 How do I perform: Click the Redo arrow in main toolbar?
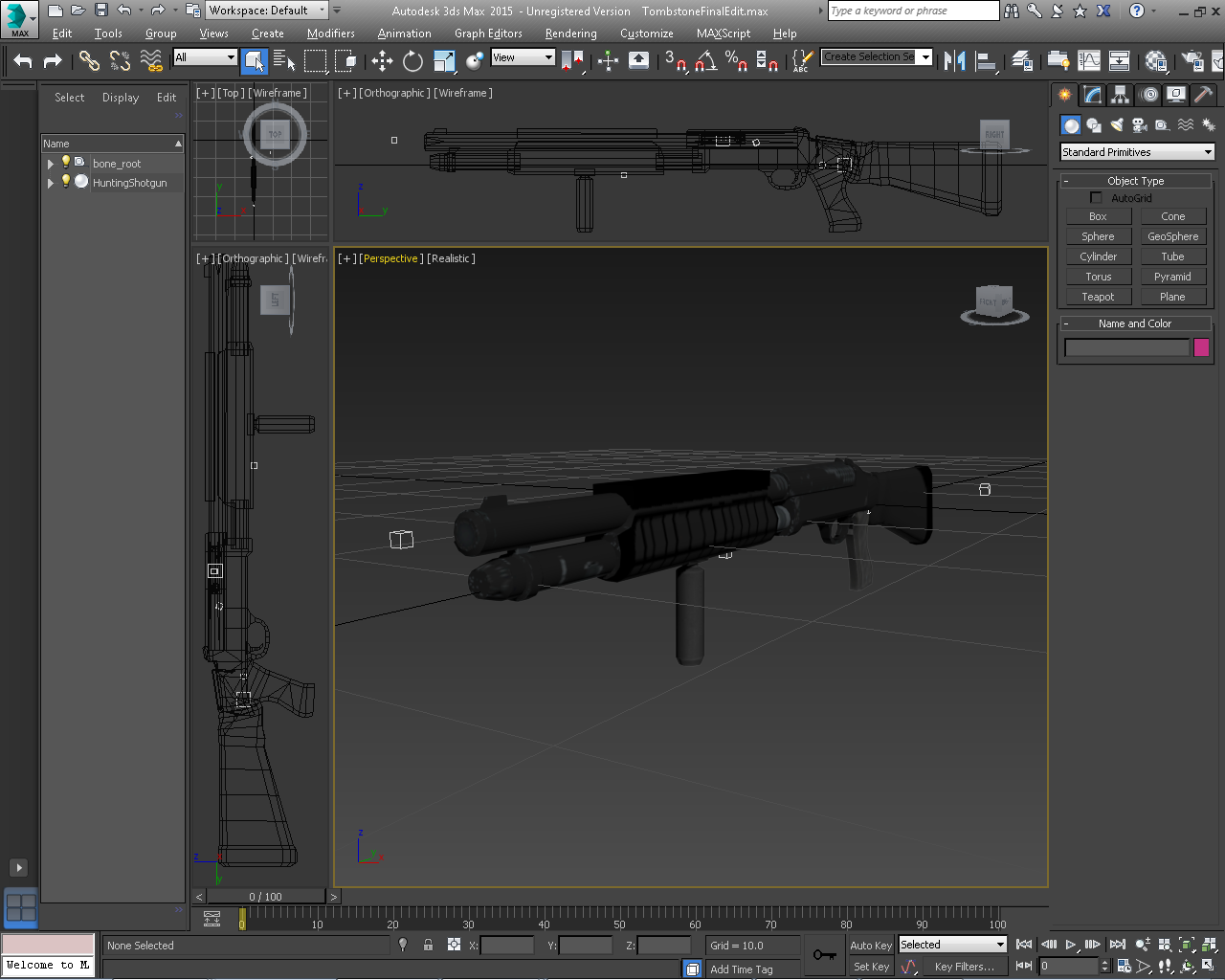tap(53, 60)
